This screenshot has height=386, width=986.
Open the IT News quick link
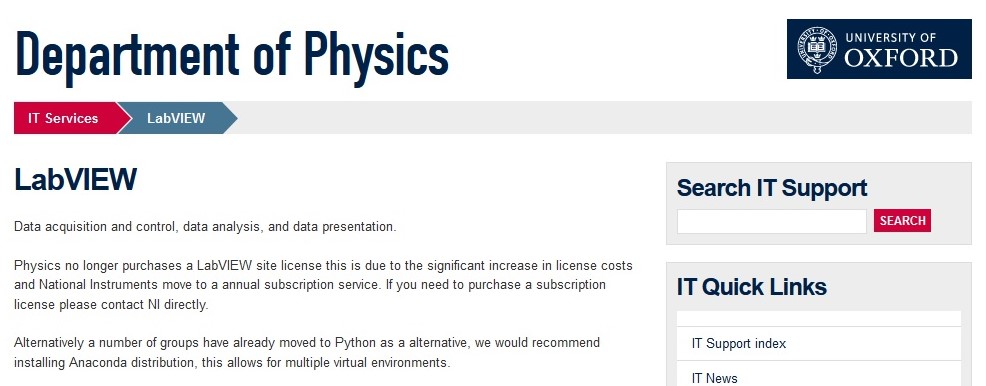point(819,377)
